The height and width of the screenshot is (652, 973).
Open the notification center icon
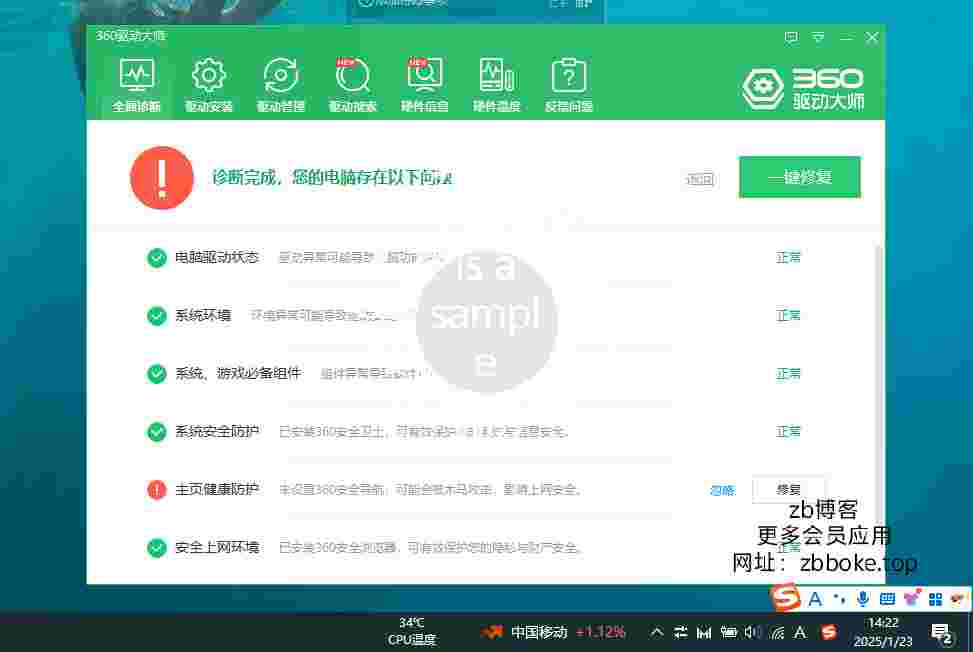point(942,633)
